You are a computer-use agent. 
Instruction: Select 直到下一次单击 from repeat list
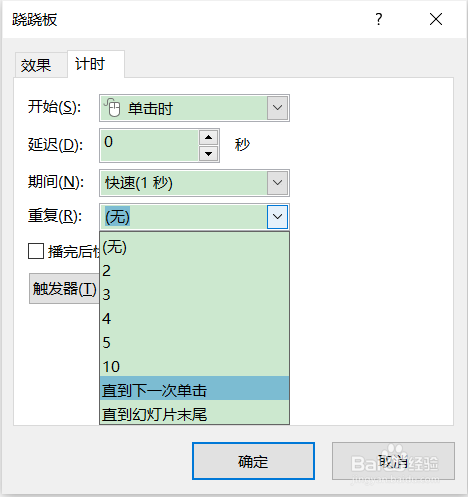point(194,388)
